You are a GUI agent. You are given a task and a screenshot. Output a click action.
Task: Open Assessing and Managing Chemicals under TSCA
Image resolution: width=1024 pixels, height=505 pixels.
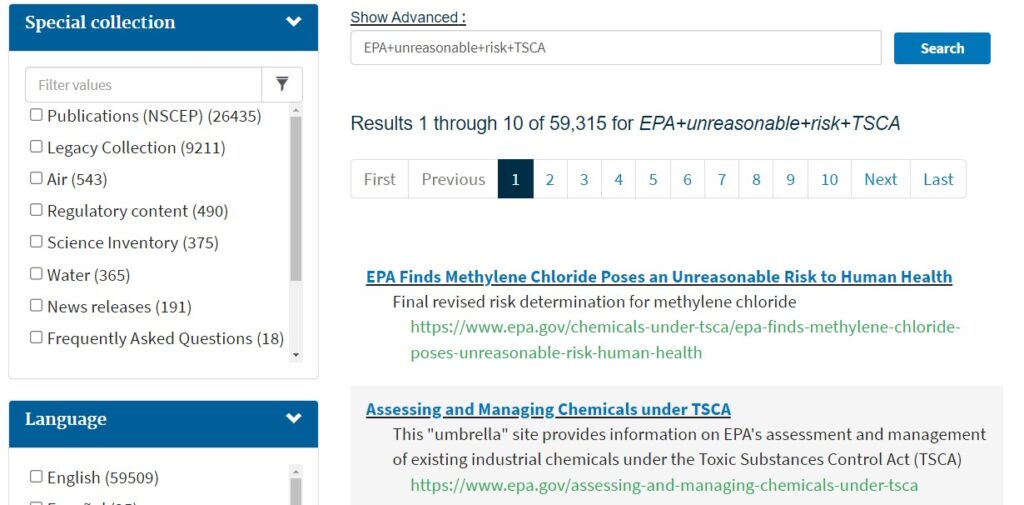pyautogui.click(x=548, y=410)
